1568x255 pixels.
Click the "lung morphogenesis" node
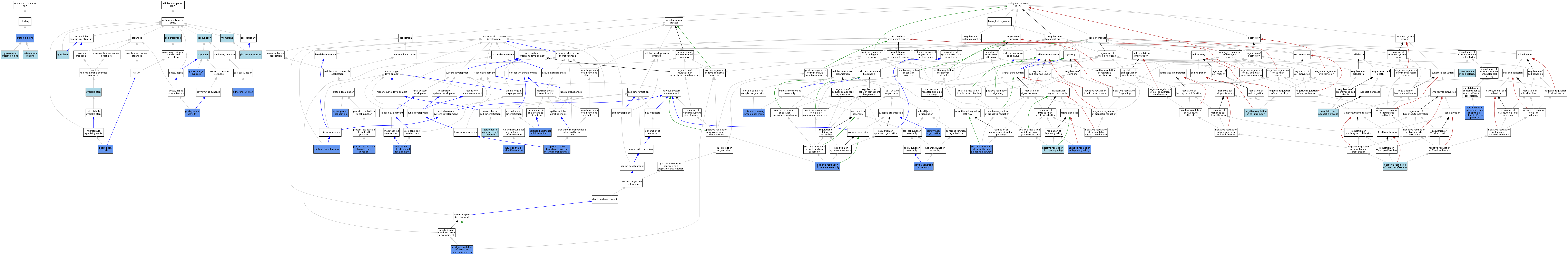pyautogui.click(x=466, y=132)
